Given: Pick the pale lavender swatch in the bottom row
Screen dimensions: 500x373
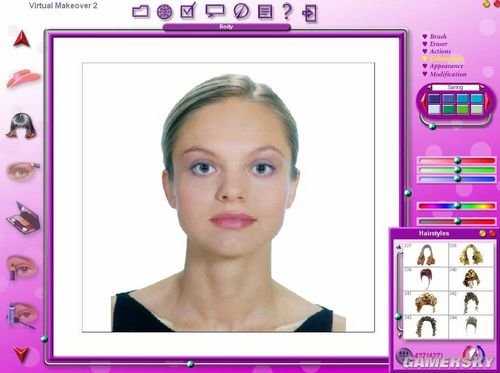Looking at the screenshot, I should 434,109.
